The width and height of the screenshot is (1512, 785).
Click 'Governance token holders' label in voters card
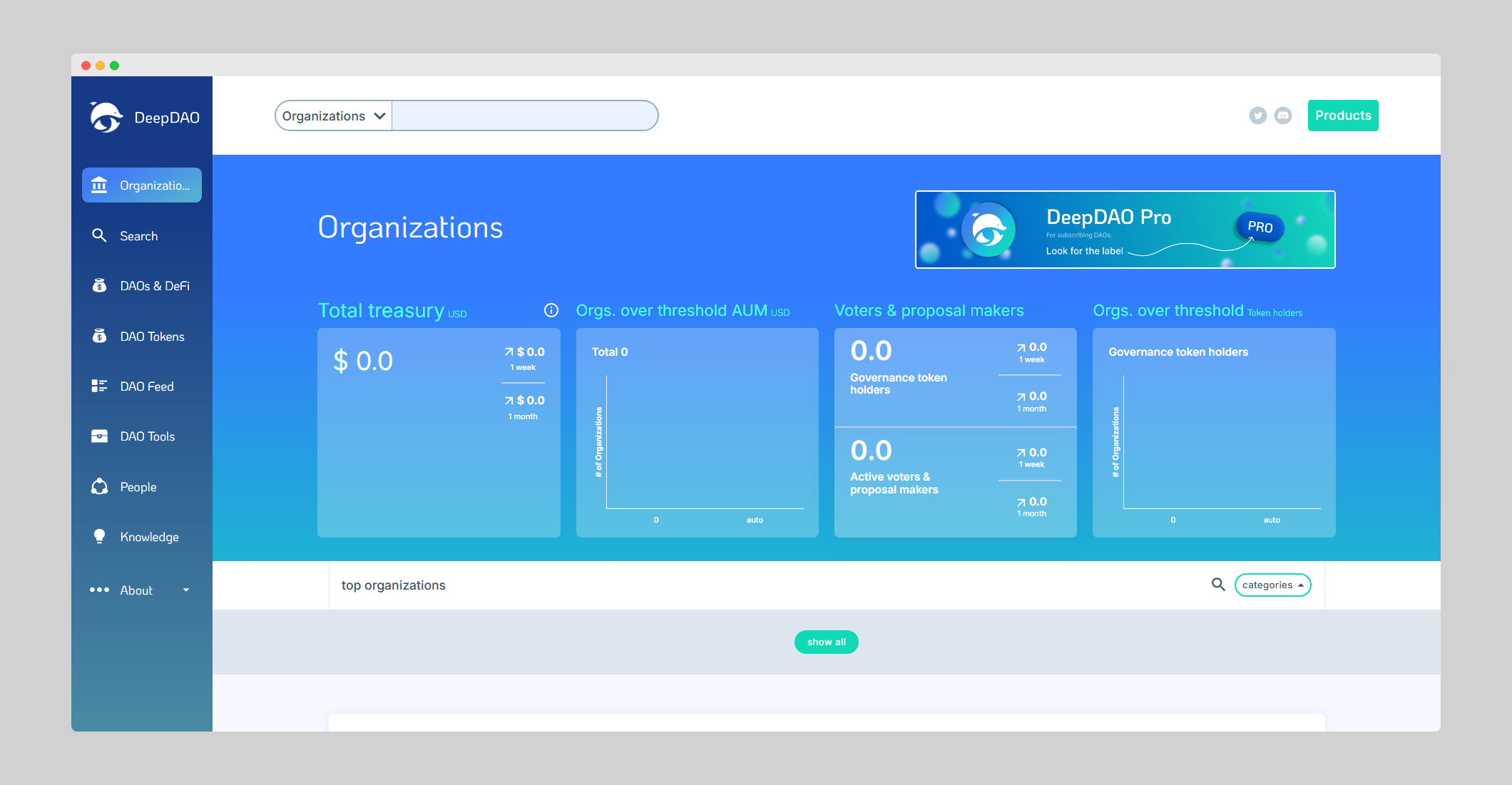pos(898,384)
